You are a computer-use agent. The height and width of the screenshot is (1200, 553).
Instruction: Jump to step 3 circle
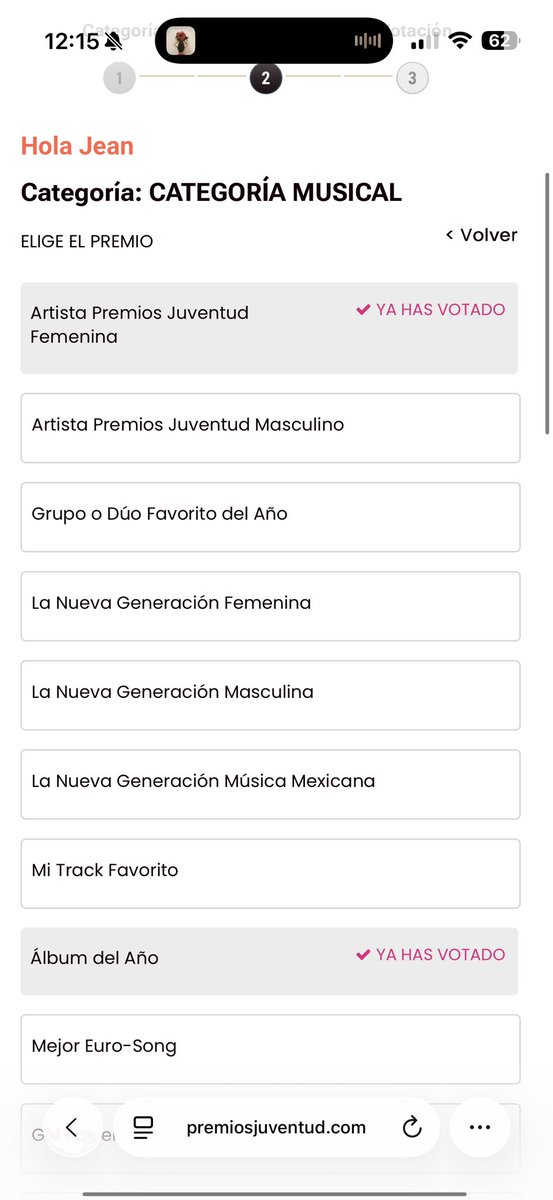(x=412, y=78)
